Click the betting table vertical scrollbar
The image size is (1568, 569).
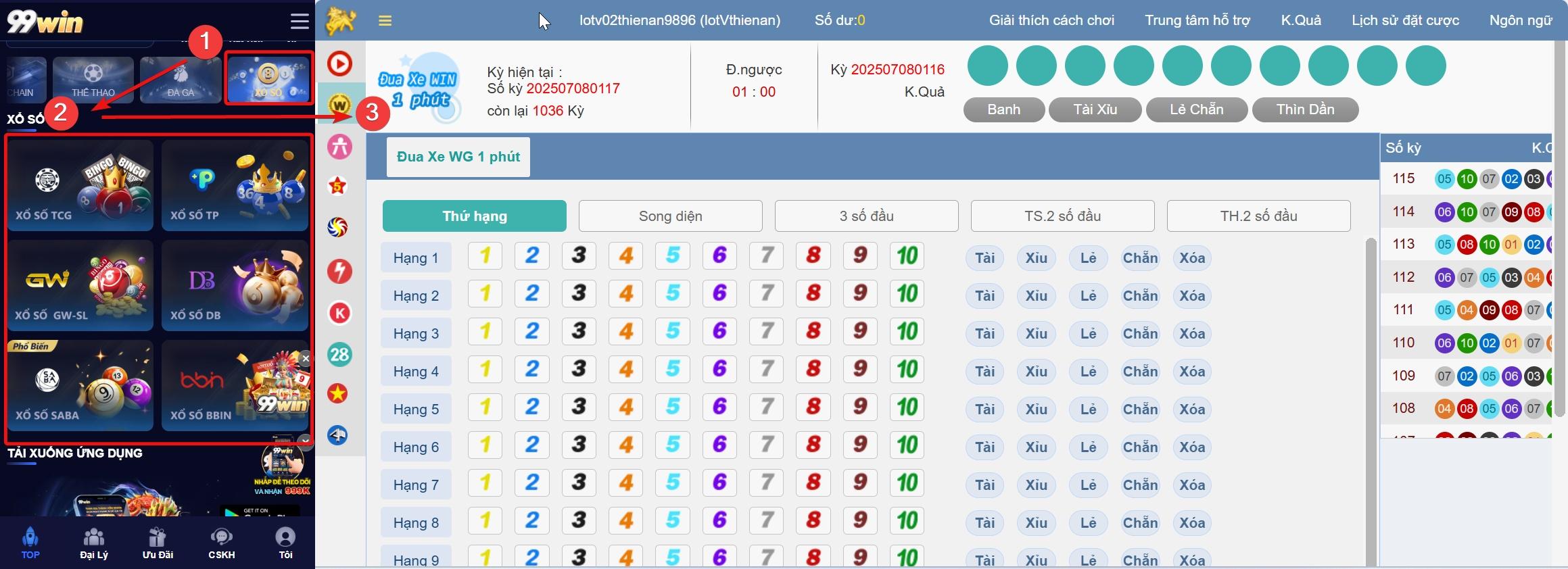click(1371, 402)
